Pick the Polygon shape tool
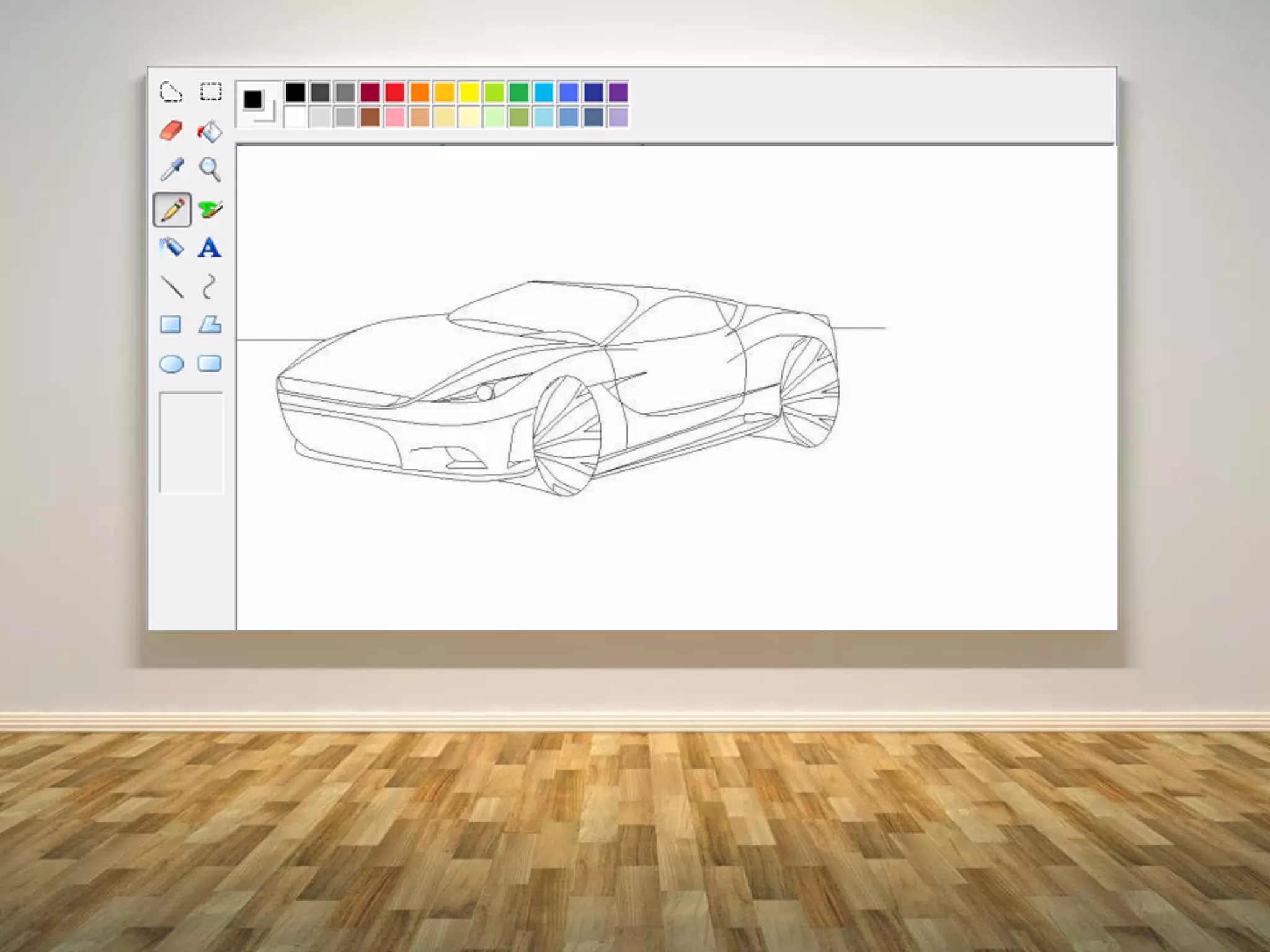This screenshot has height=952, width=1270. point(210,325)
